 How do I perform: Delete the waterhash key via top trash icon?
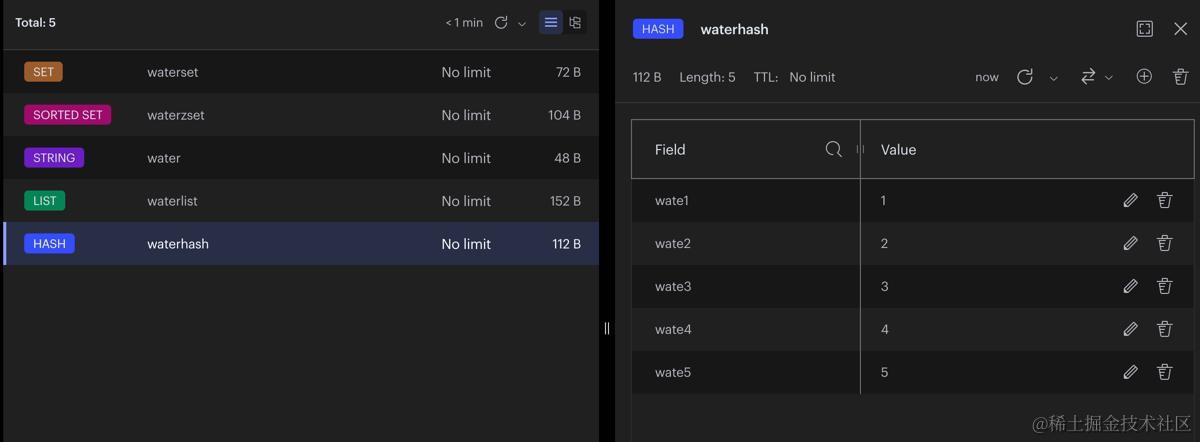(x=1180, y=77)
